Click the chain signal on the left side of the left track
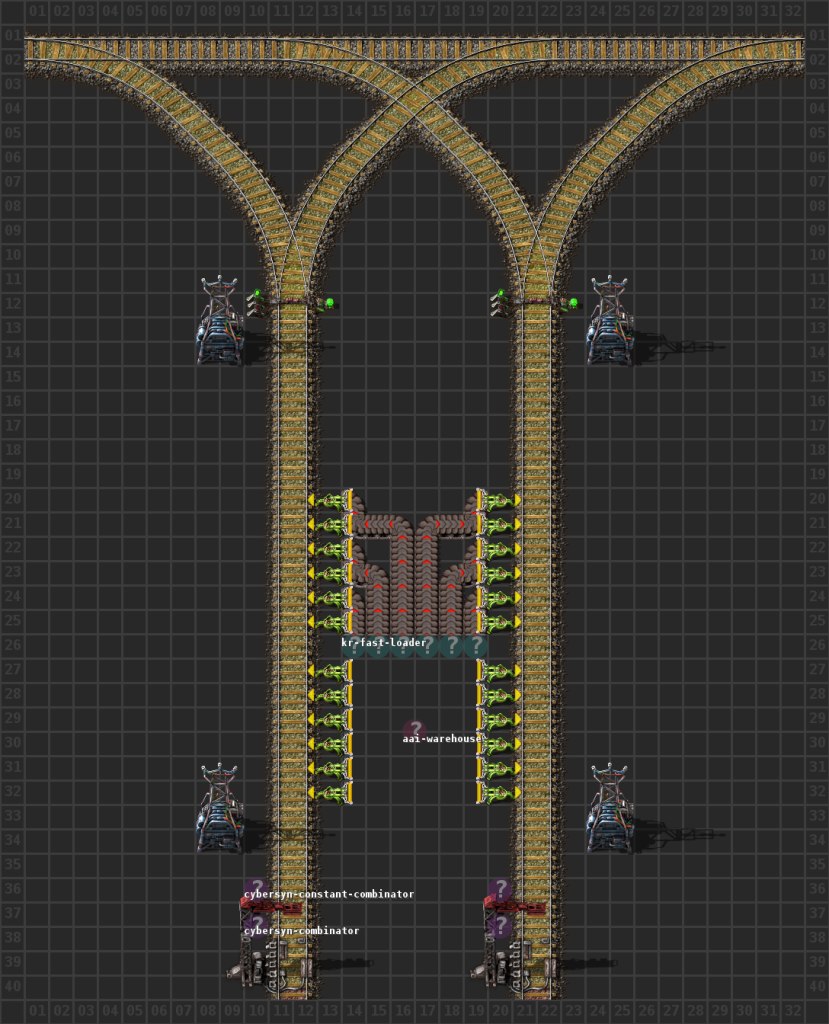 [255, 303]
